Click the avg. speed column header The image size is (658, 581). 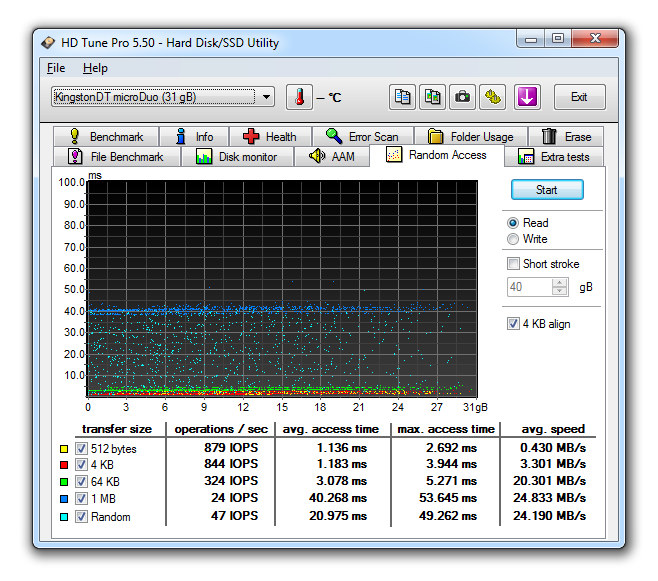point(553,429)
